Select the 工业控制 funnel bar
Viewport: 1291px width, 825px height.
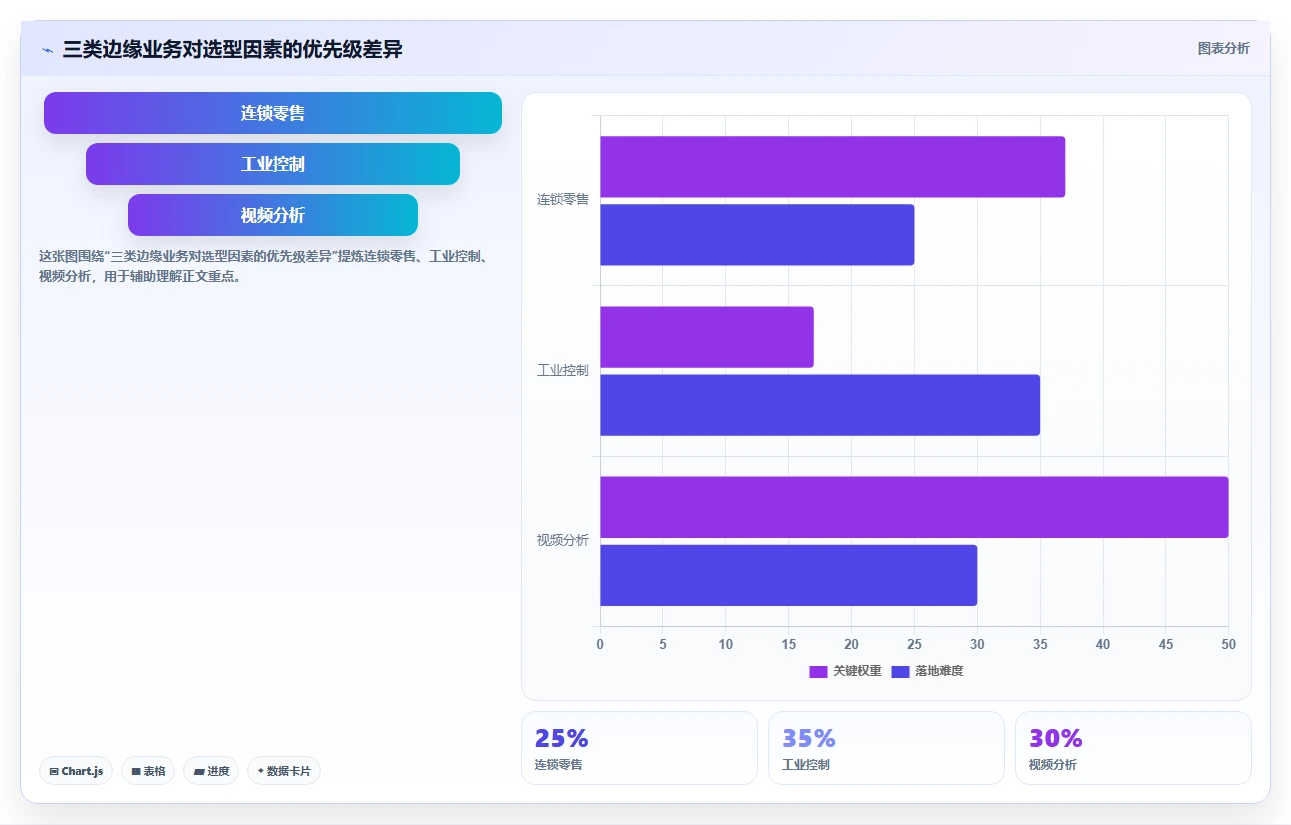pyautogui.click(x=273, y=164)
